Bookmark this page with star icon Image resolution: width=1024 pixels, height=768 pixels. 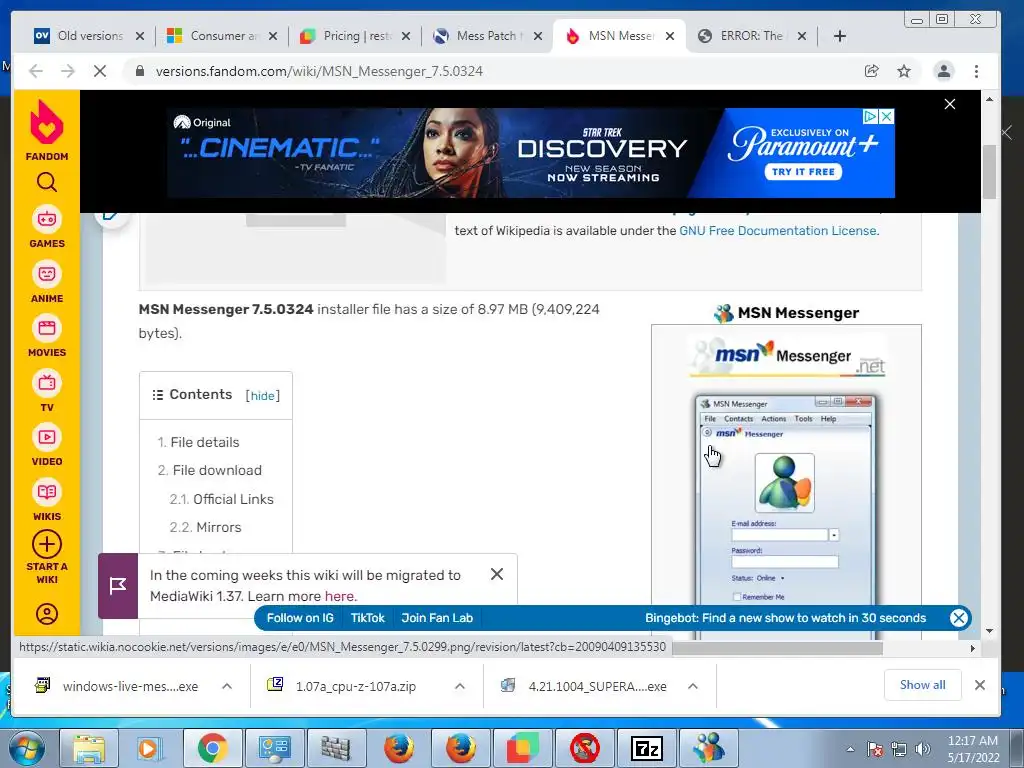(x=904, y=71)
